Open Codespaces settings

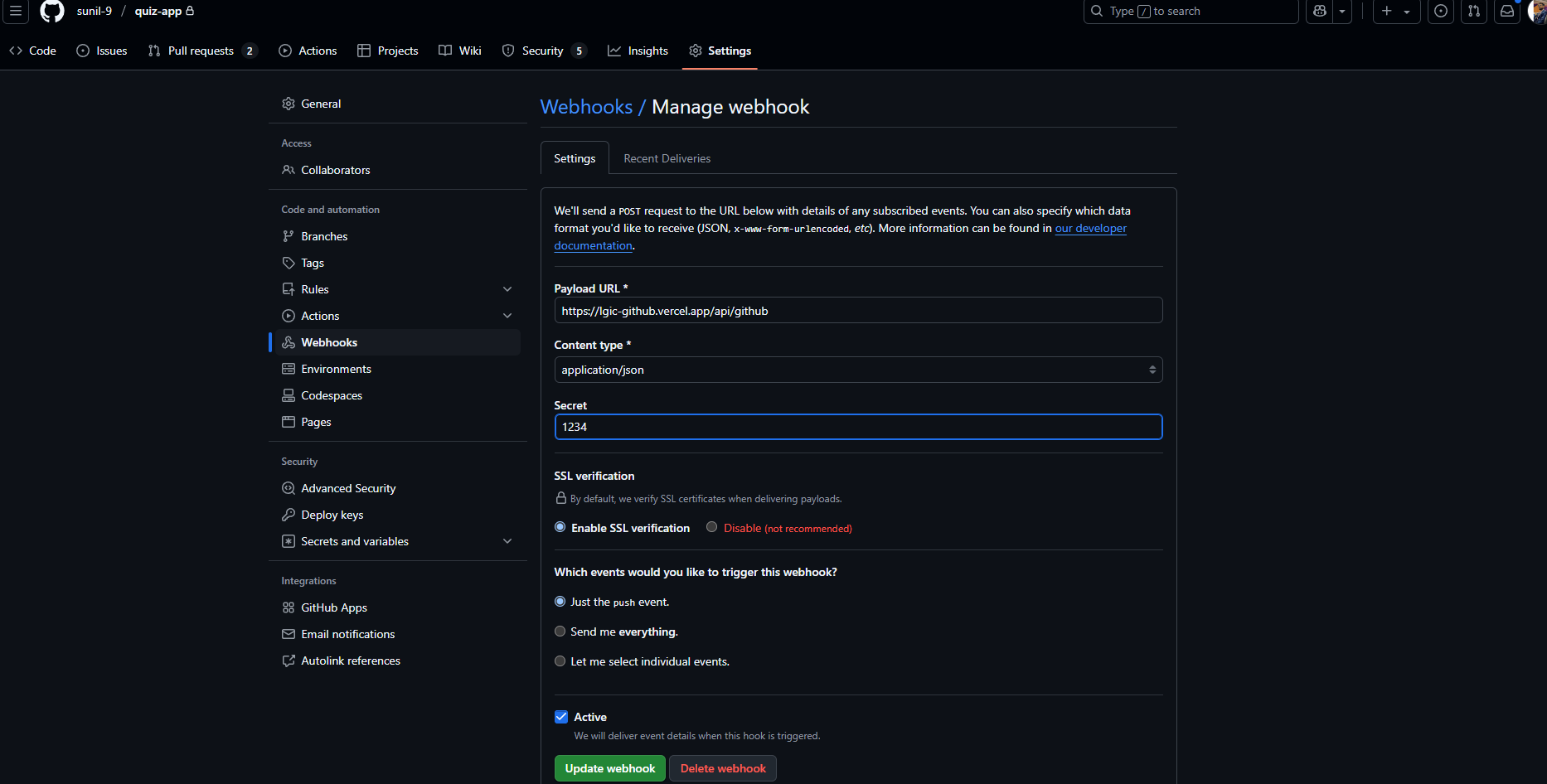click(395, 395)
